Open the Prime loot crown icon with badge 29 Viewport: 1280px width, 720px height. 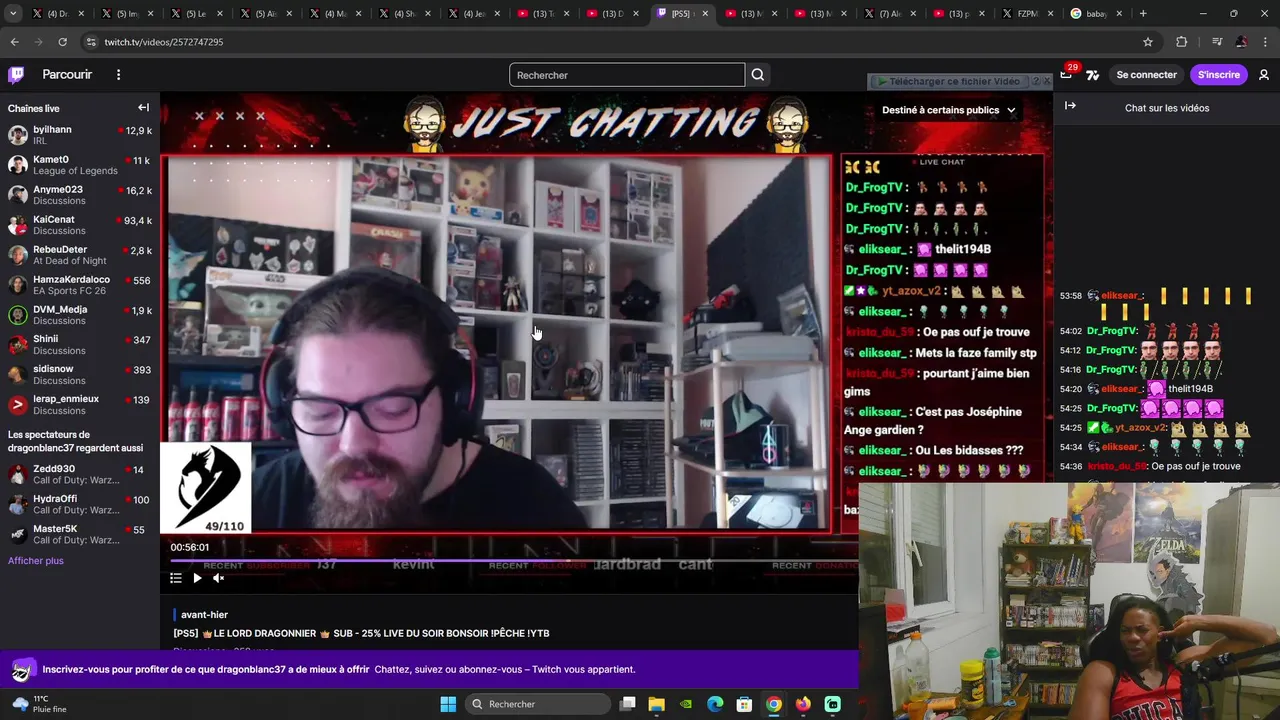pyautogui.click(x=1067, y=74)
